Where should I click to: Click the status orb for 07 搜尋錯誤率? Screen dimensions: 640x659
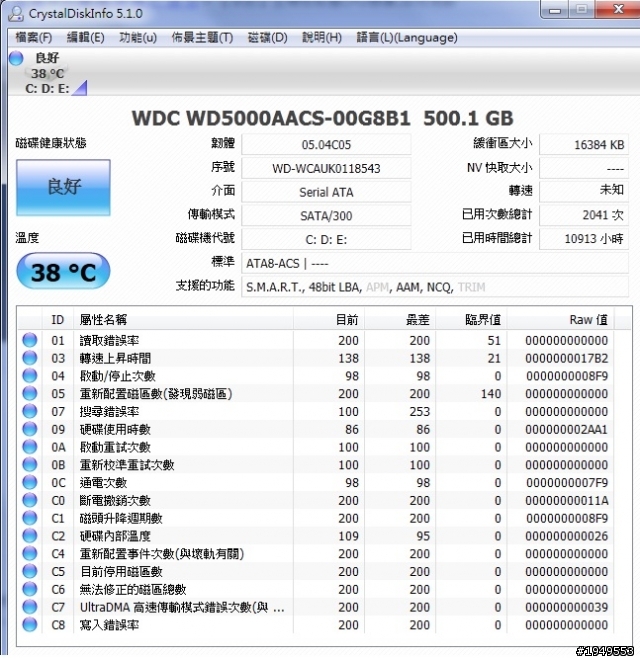pos(30,411)
